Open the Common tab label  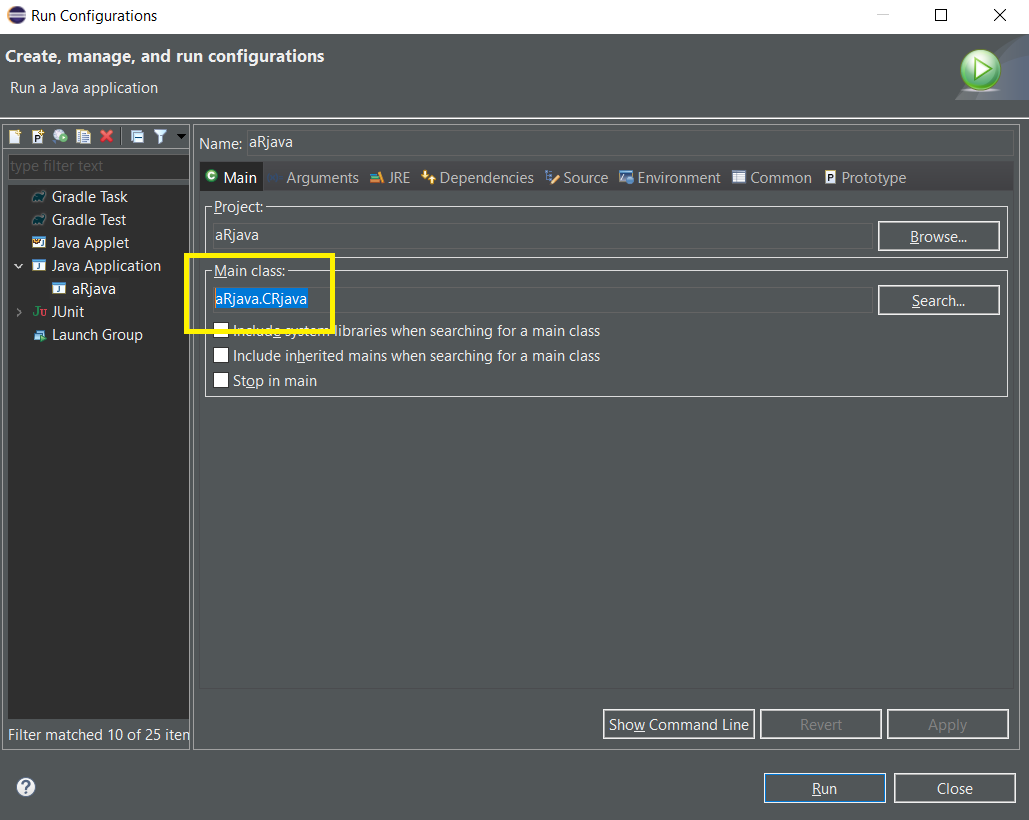coord(780,178)
